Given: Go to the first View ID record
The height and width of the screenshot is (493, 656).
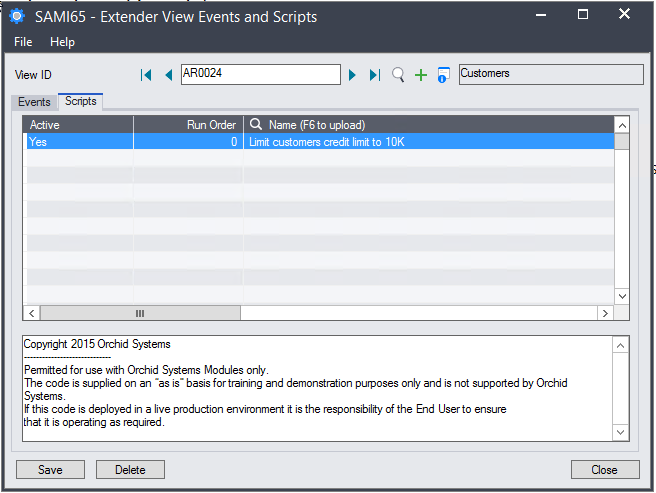Looking at the screenshot, I should (146, 75).
